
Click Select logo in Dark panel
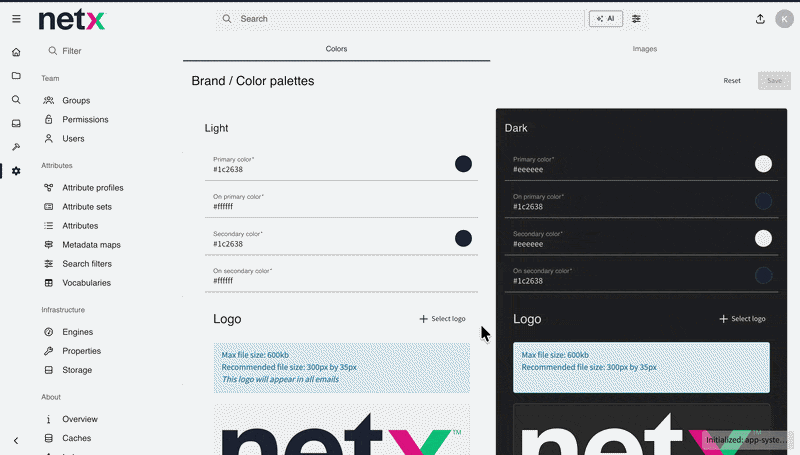click(742, 319)
